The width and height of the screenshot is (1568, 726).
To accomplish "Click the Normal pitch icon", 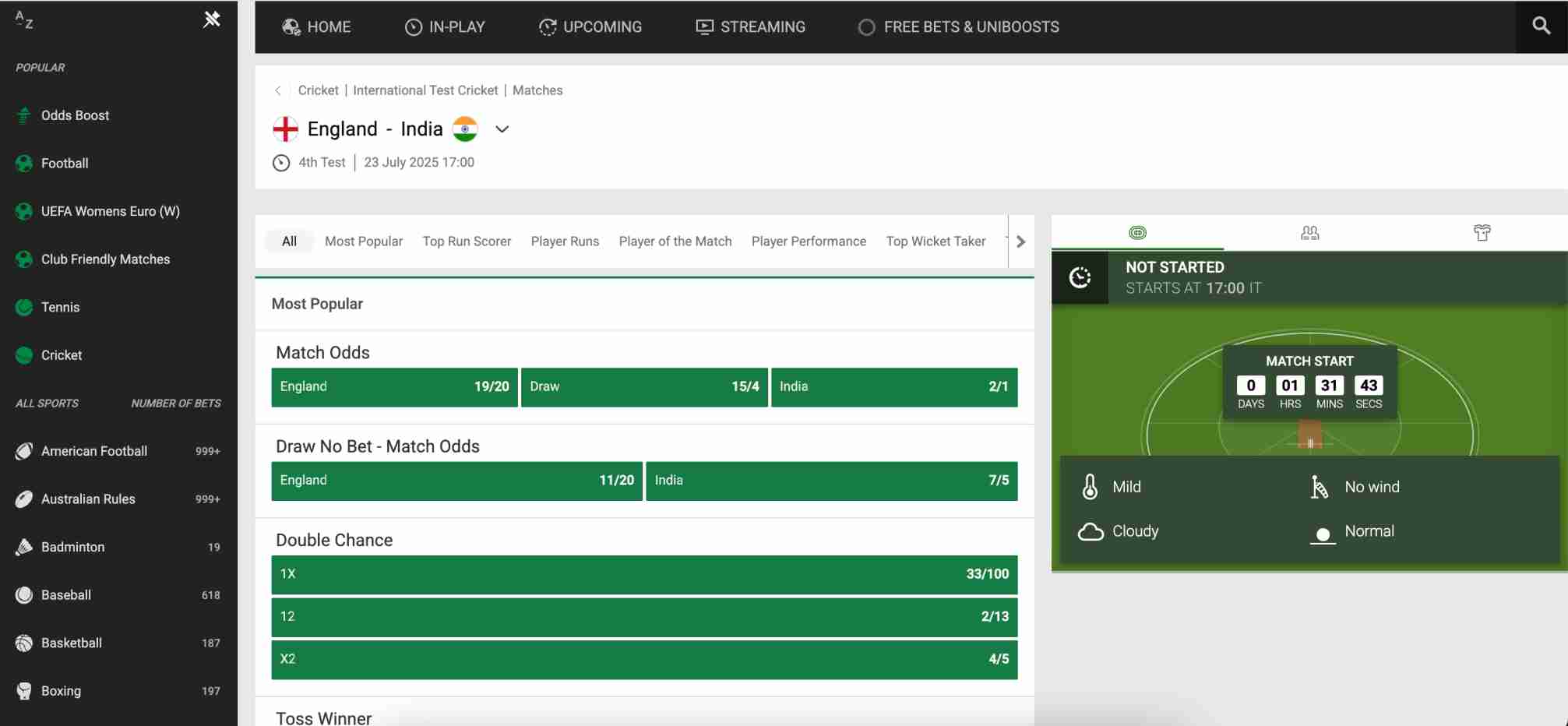I will click(x=1323, y=534).
